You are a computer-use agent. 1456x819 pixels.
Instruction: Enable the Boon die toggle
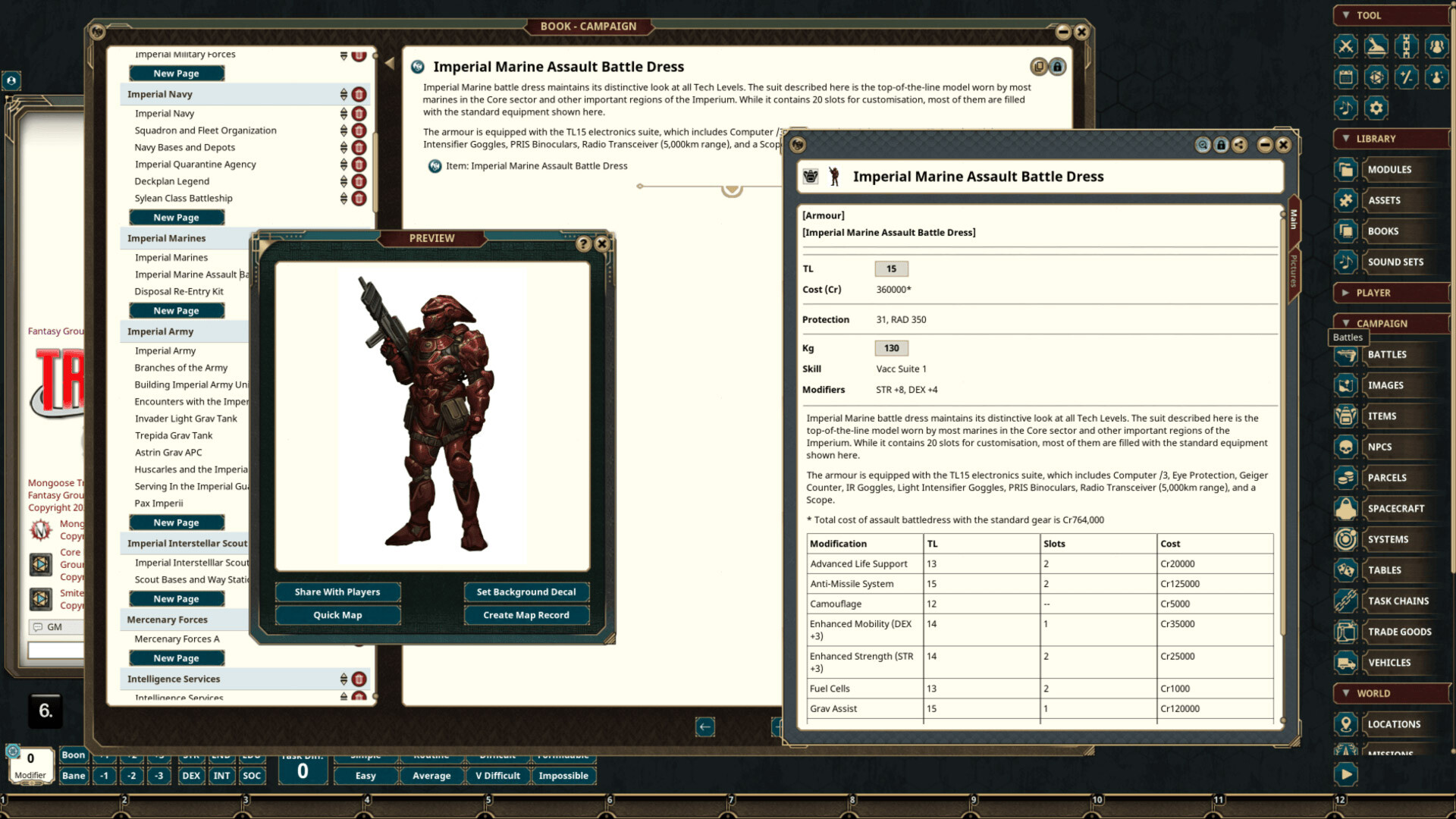point(74,755)
